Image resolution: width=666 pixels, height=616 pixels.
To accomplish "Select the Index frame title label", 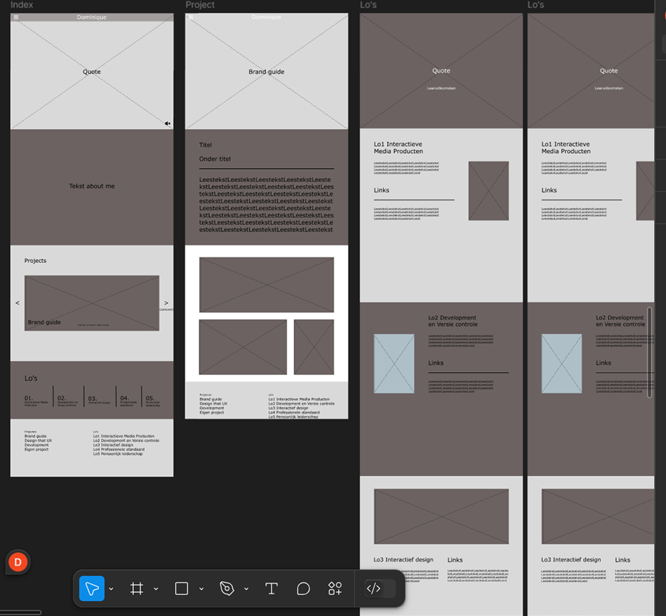I will point(21,5).
